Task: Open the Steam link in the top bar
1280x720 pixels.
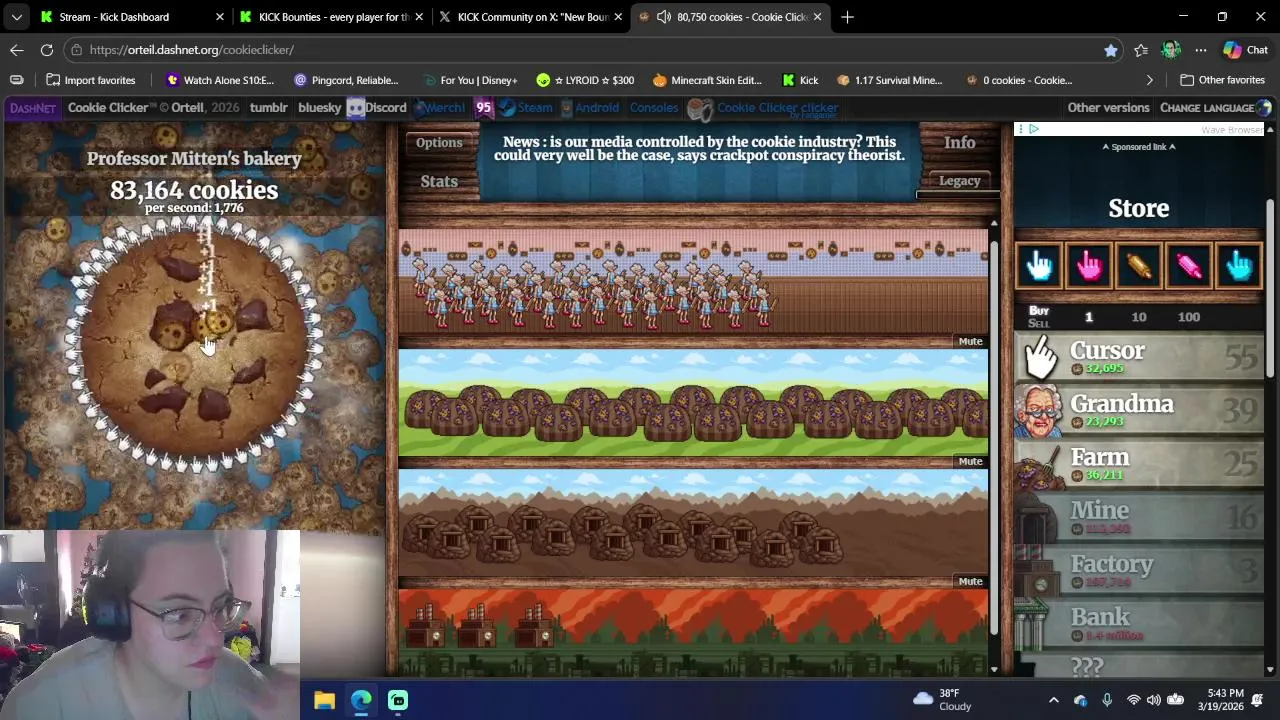Action: tap(526, 108)
